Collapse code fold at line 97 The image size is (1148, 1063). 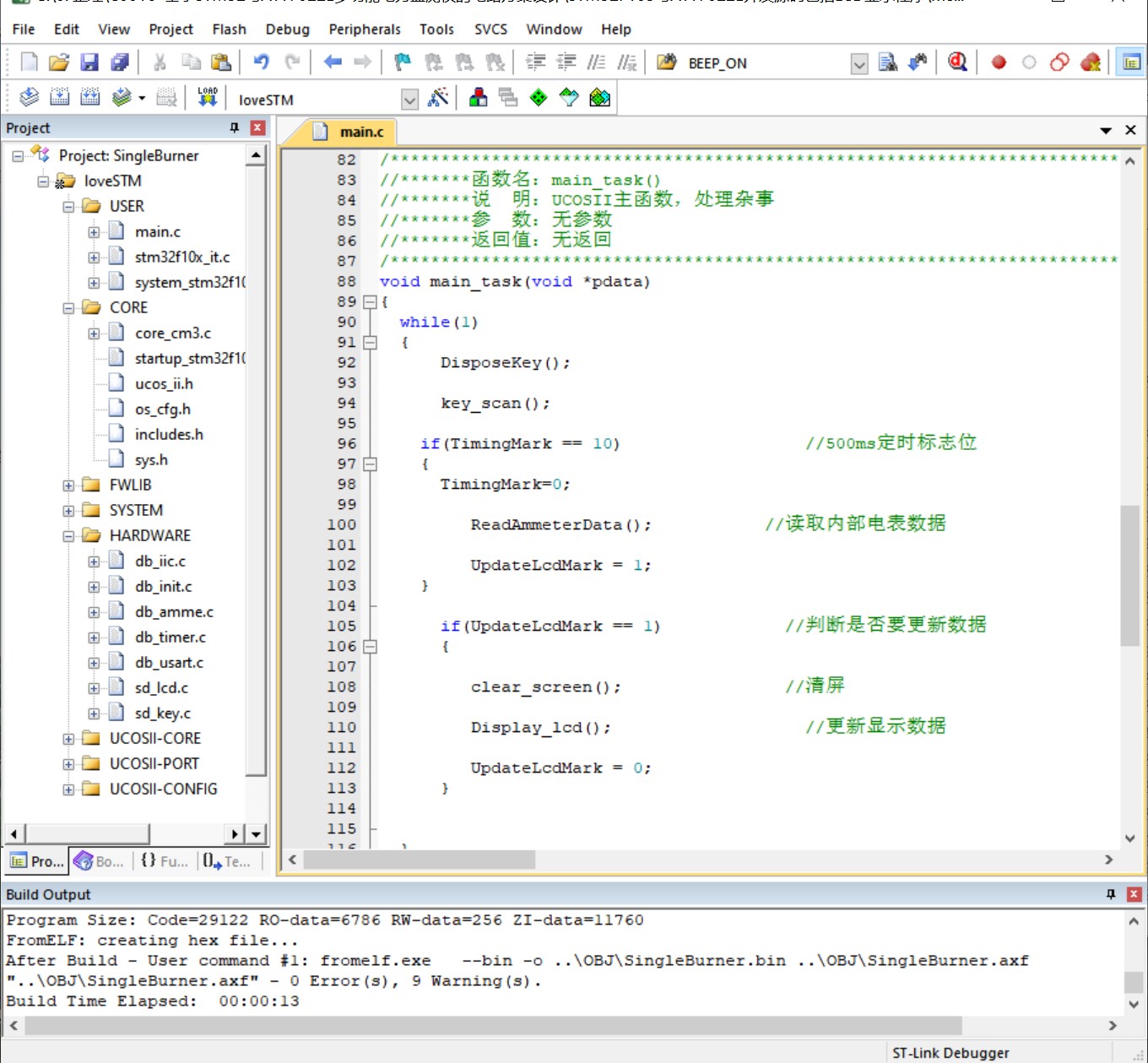tap(370, 464)
